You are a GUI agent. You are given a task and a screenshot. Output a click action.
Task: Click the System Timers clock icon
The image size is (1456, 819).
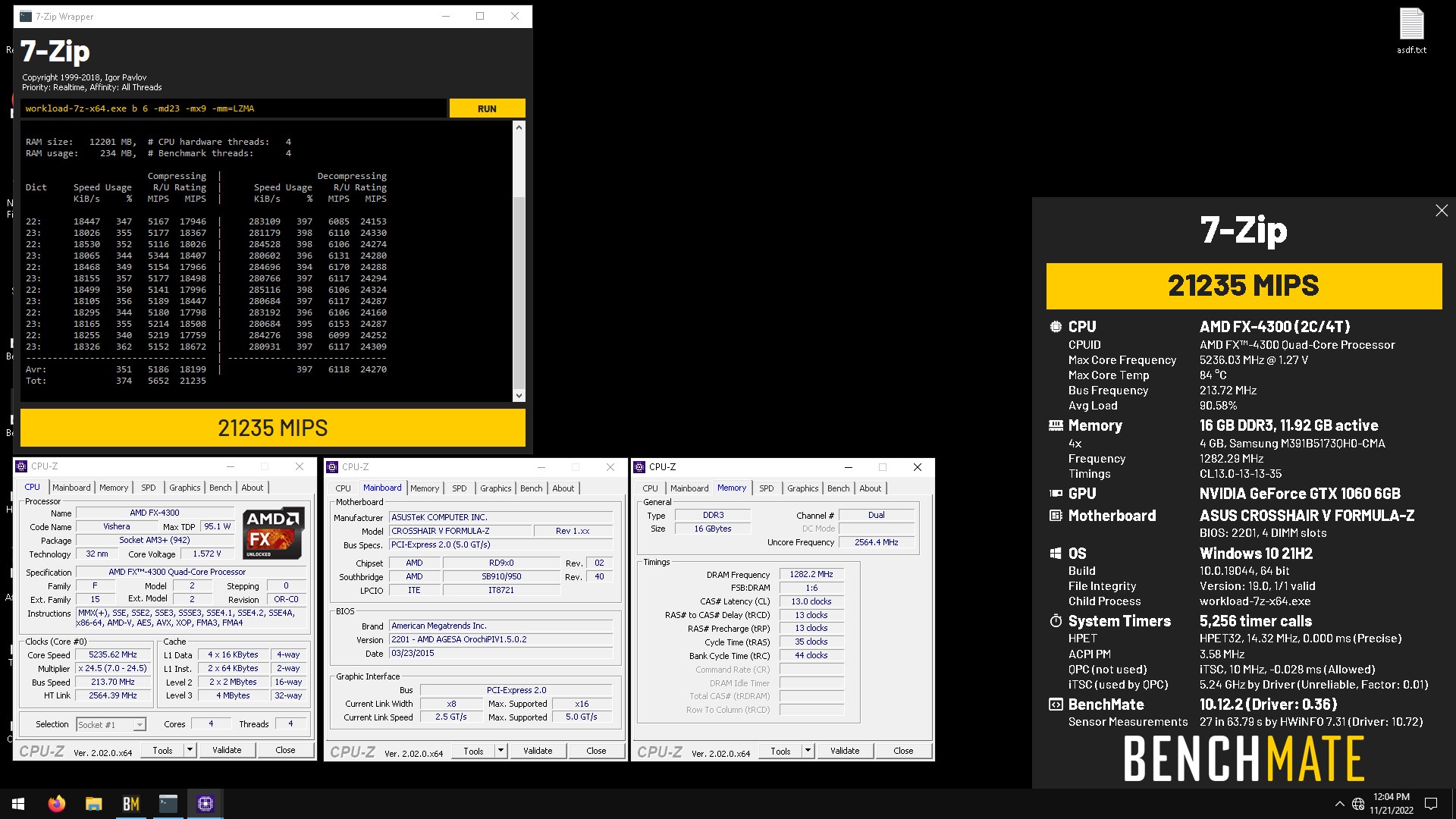1056,621
